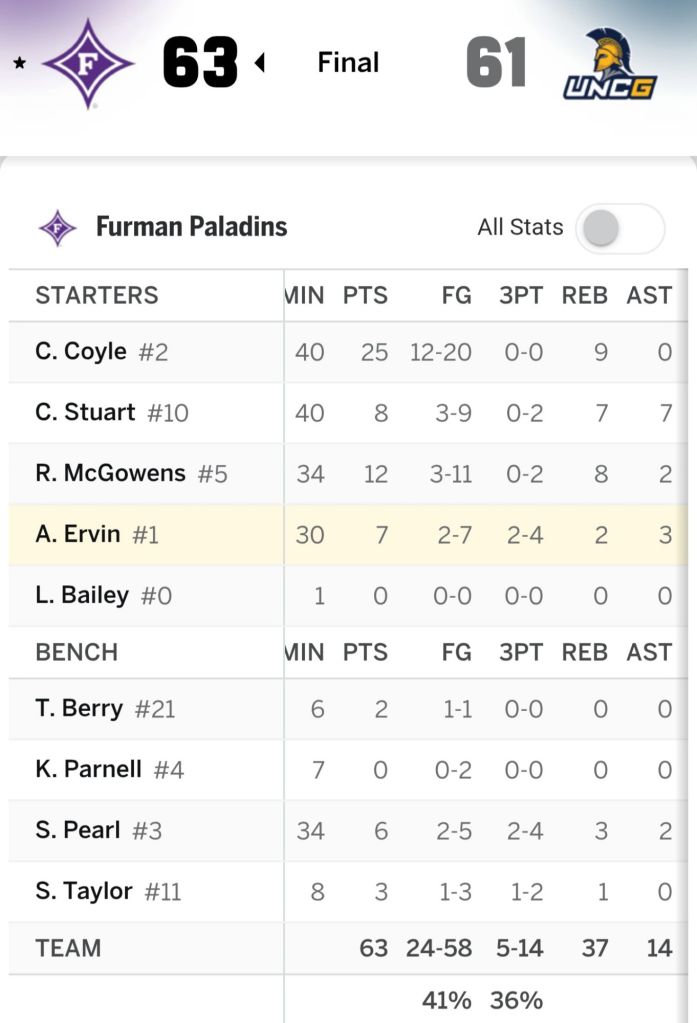Screen dimensions: 697x1023
Task: Click the Furman Paladins team heading
Action: (191, 228)
